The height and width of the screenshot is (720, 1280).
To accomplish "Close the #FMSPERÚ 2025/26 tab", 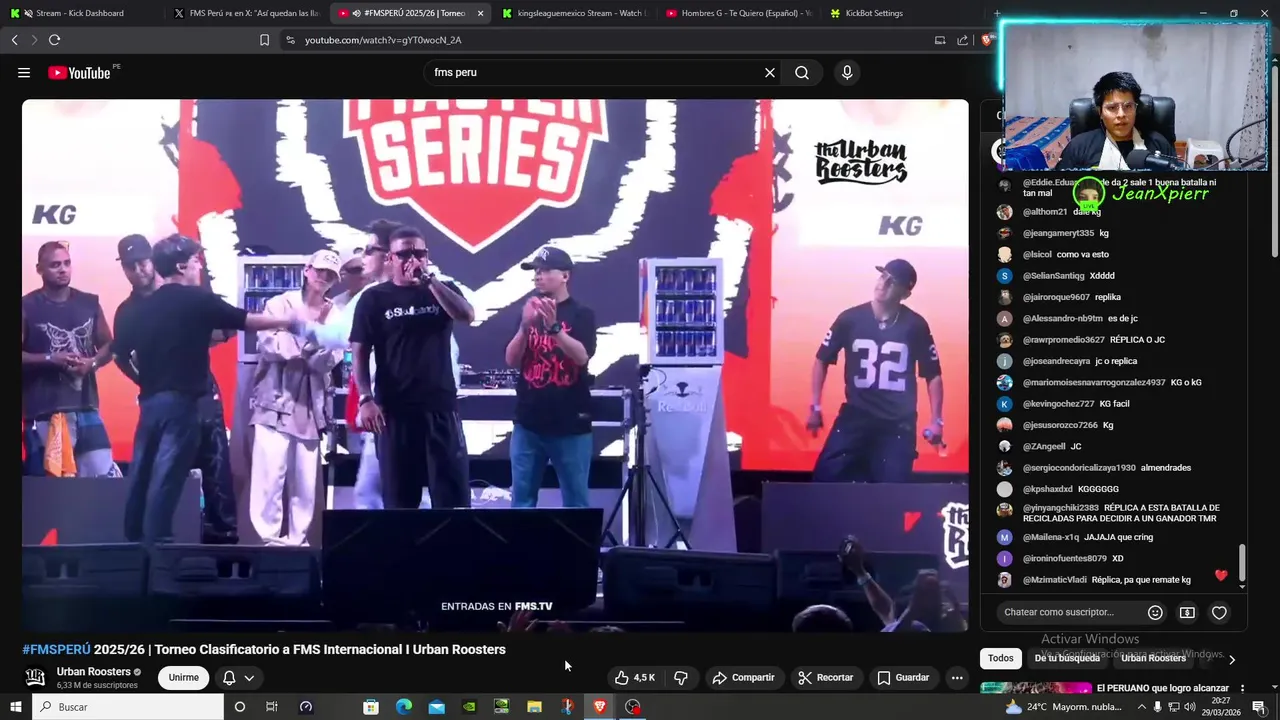I will coord(480,13).
